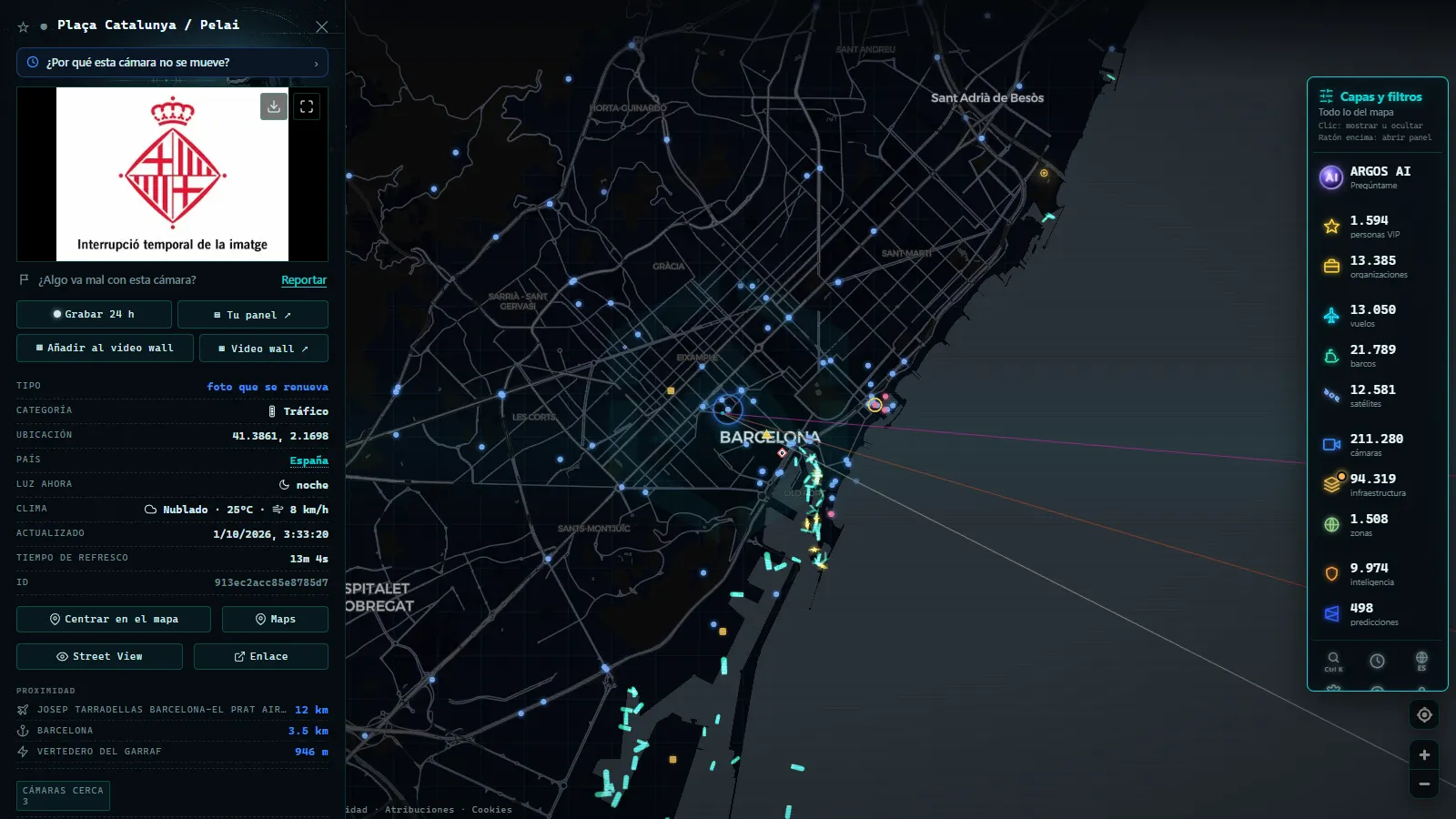The width and height of the screenshot is (1456, 819).
Task: Start Grabar 24 h recording
Action: click(x=94, y=314)
